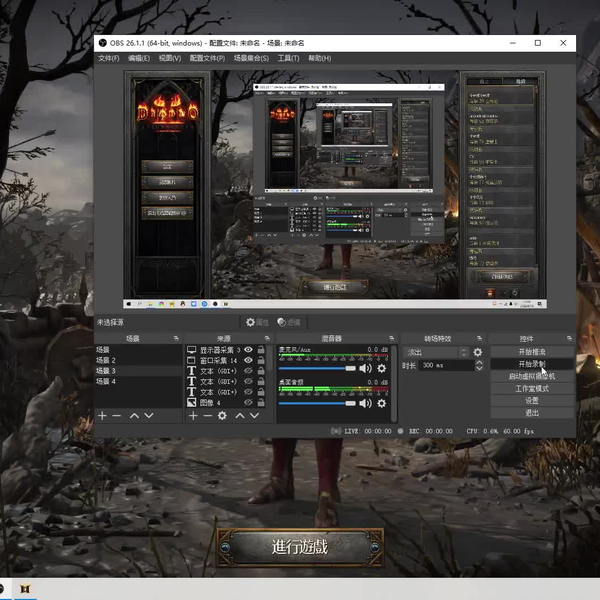
Task: Add a new source with the plus icon
Action: tap(193, 416)
